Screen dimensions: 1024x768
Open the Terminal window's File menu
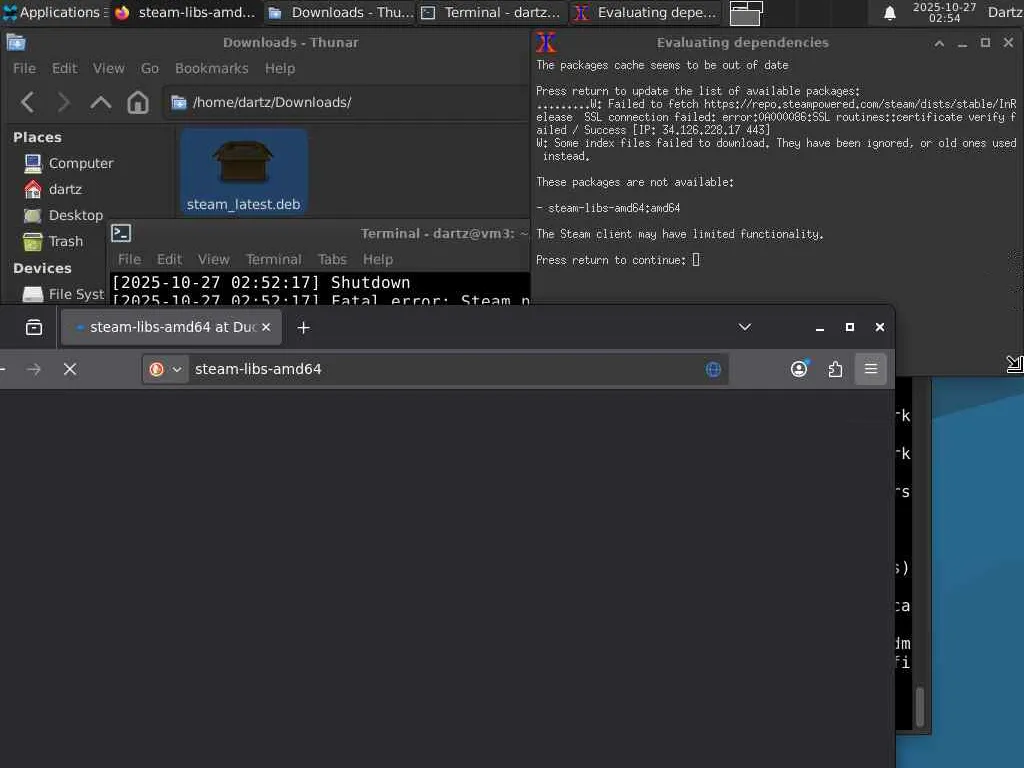click(x=129, y=259)
